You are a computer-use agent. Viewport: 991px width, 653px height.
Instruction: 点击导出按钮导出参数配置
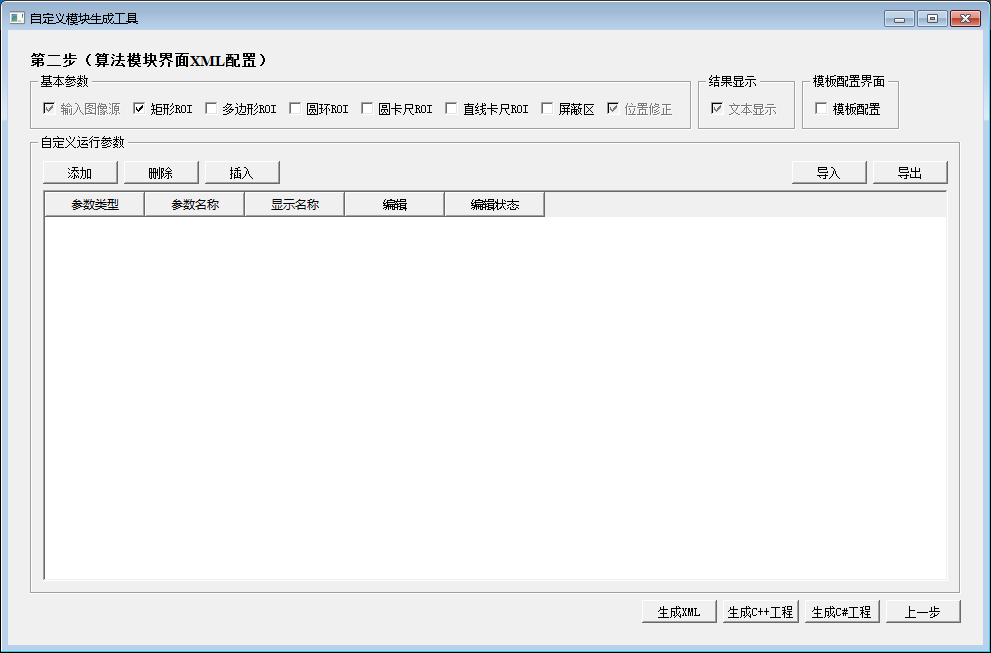pyautogui.click(x=909, y=171)
